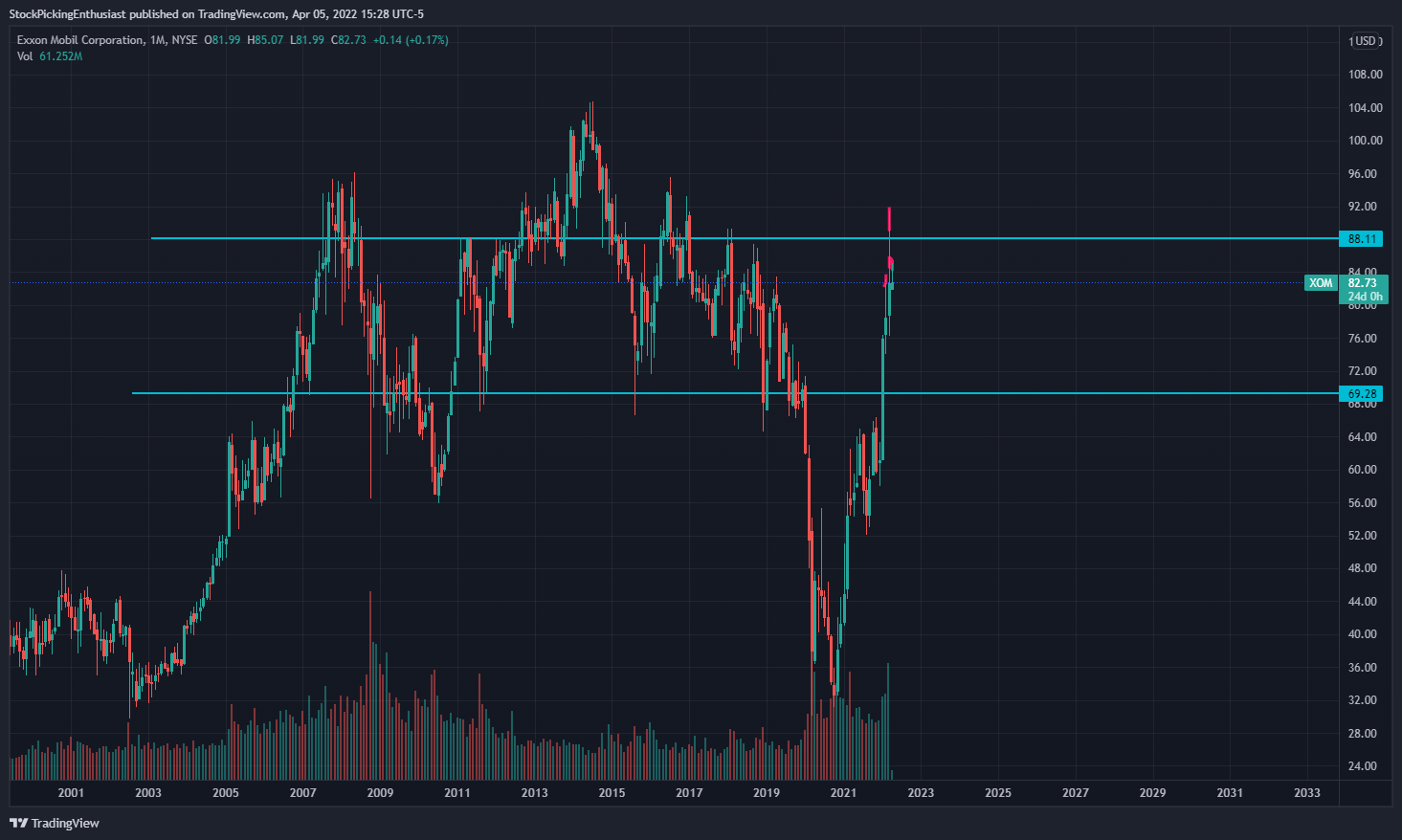Click the 2017 year label on time axis
Viewport: 1402px width, 840px height.
[689, 793]
